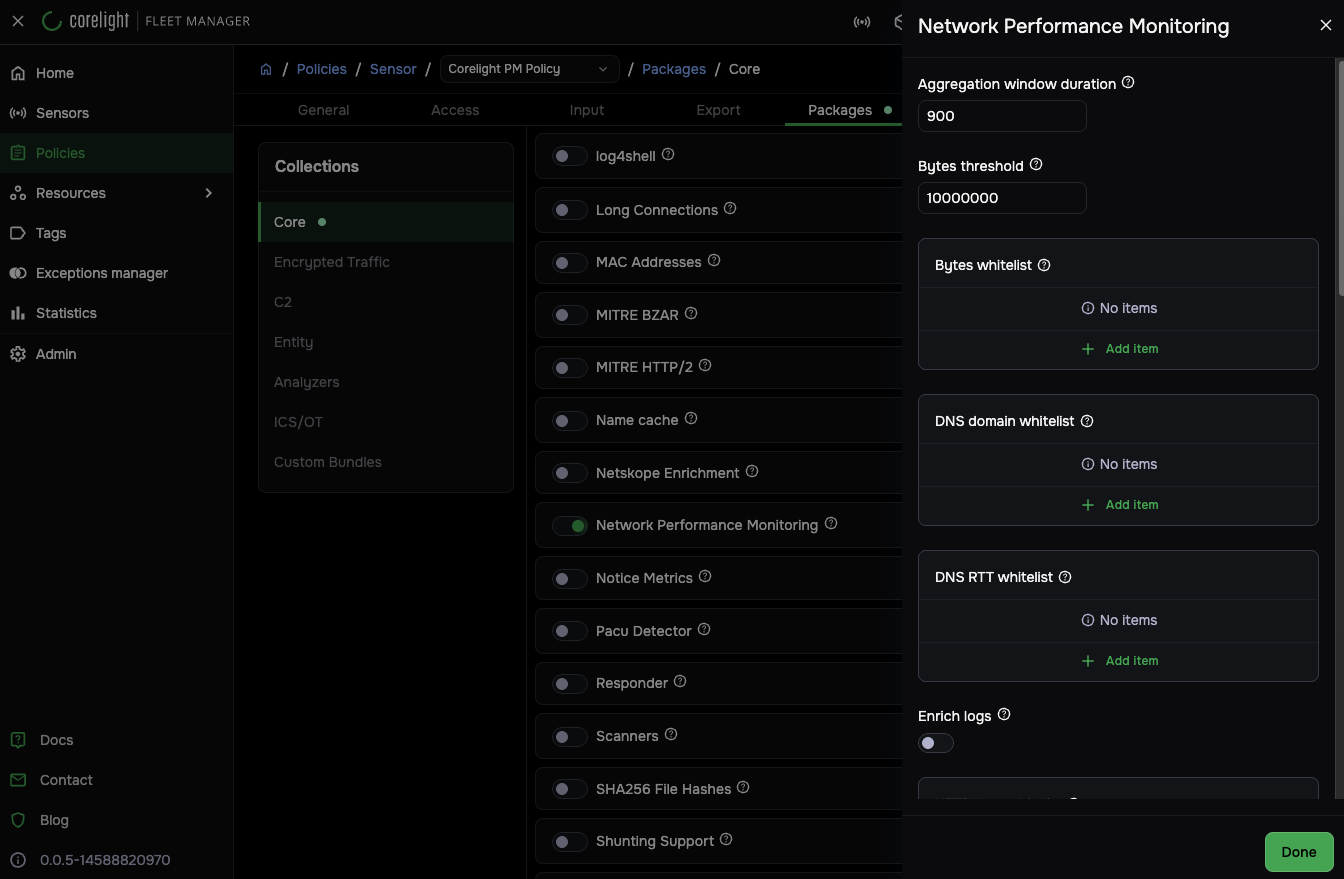Enable the MAC Addresses toggle
The width and height of the screenshot is (1344, 879).
[570, 262]
